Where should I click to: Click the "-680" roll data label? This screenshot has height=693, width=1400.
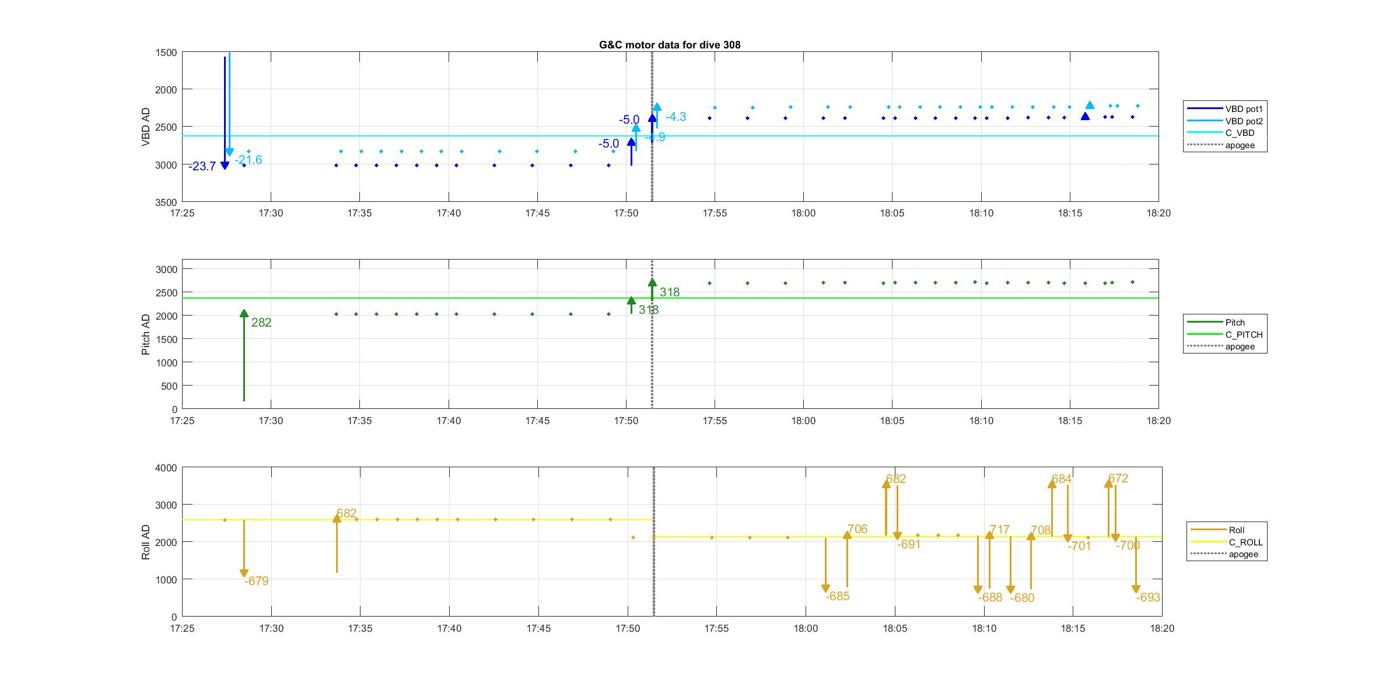click(x=1022, y=598)
